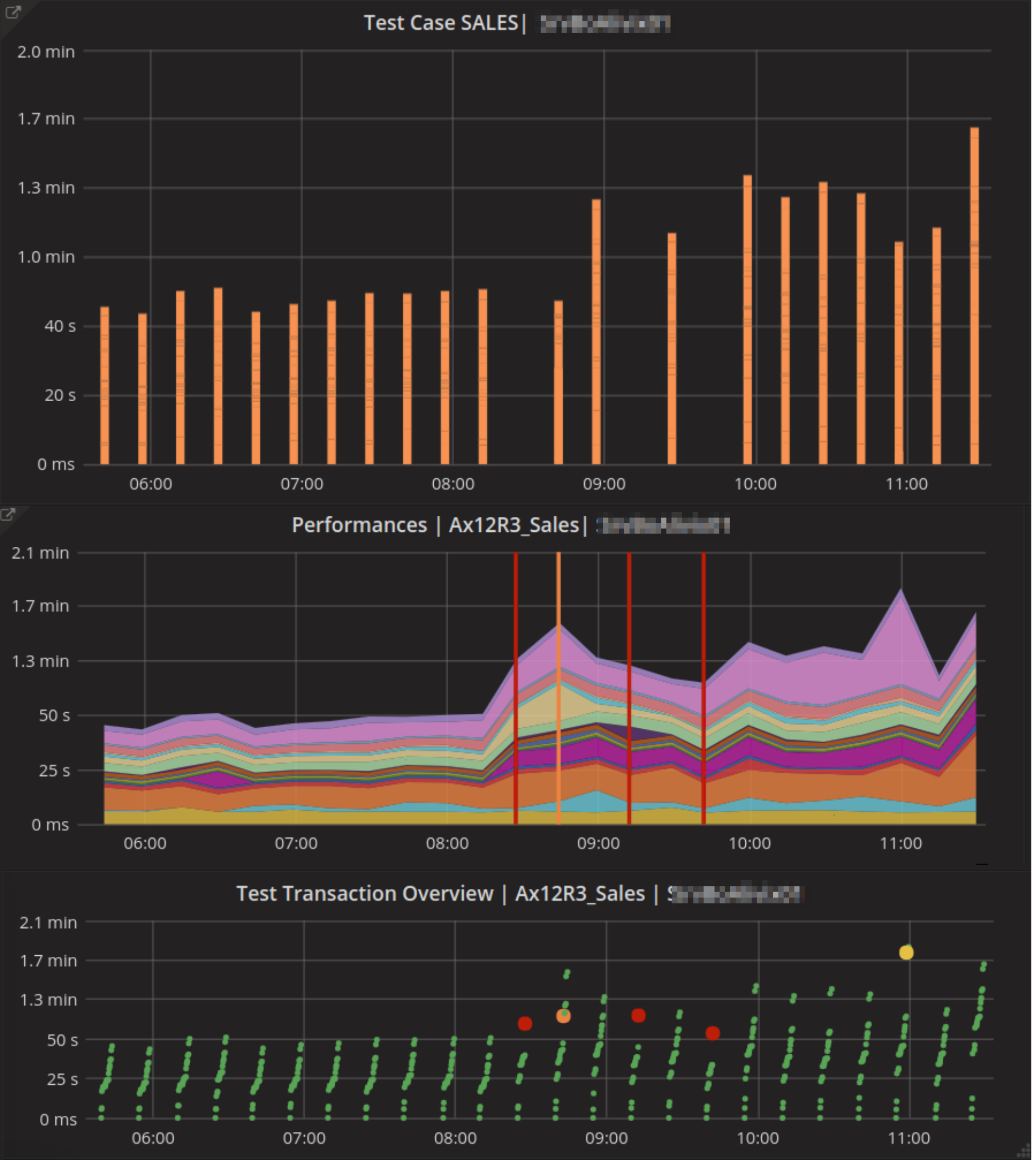Click the last red dot in Transaction Overview
The height and width of the screenshot is (1160, 1036).
(x=713, y=1033)
